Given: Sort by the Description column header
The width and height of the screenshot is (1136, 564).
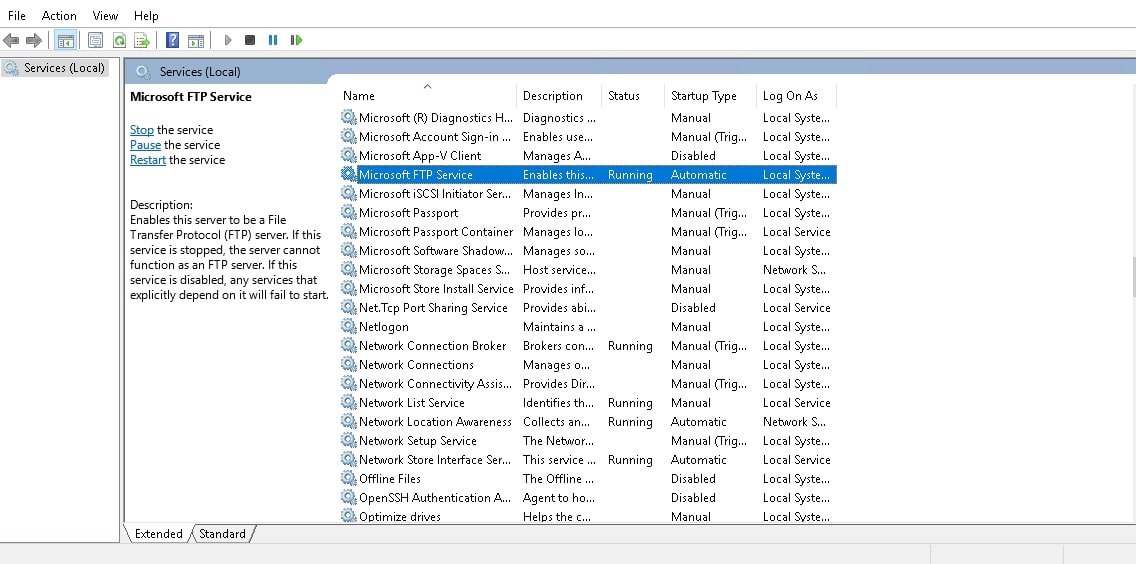Looking at the screenshot, I should pos(559,96).
